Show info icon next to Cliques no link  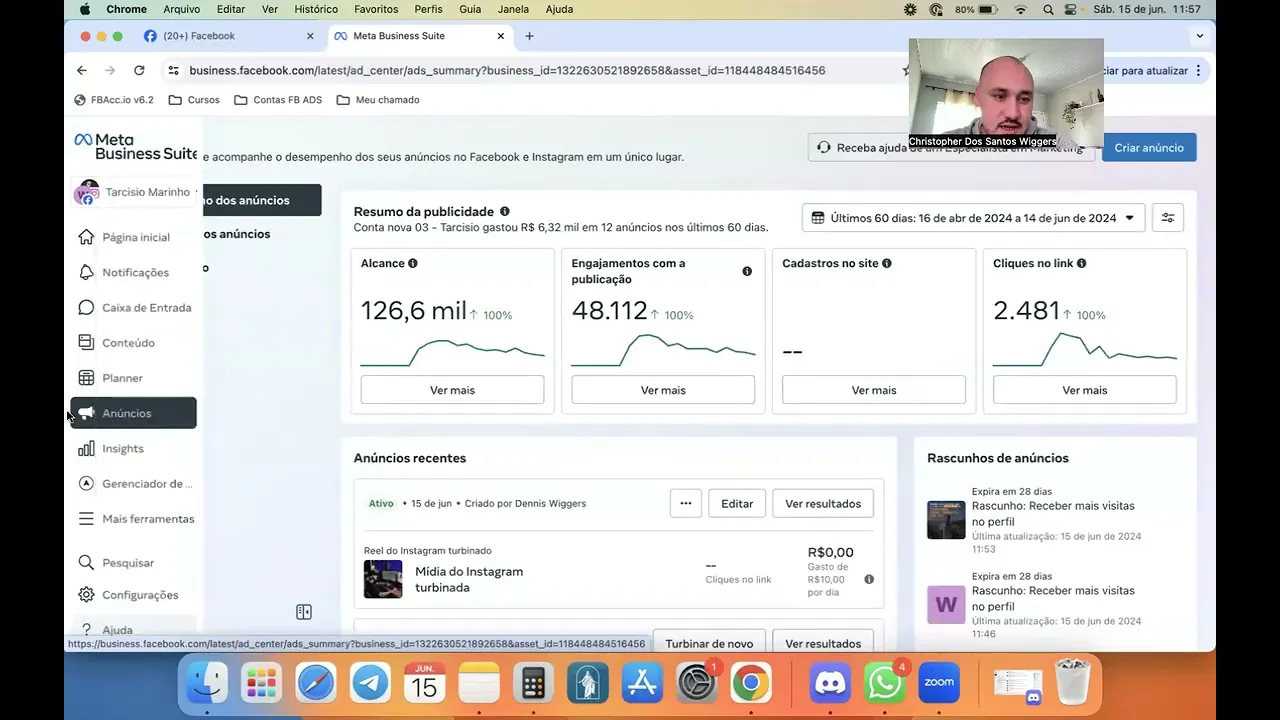[x=1081, y=263]
